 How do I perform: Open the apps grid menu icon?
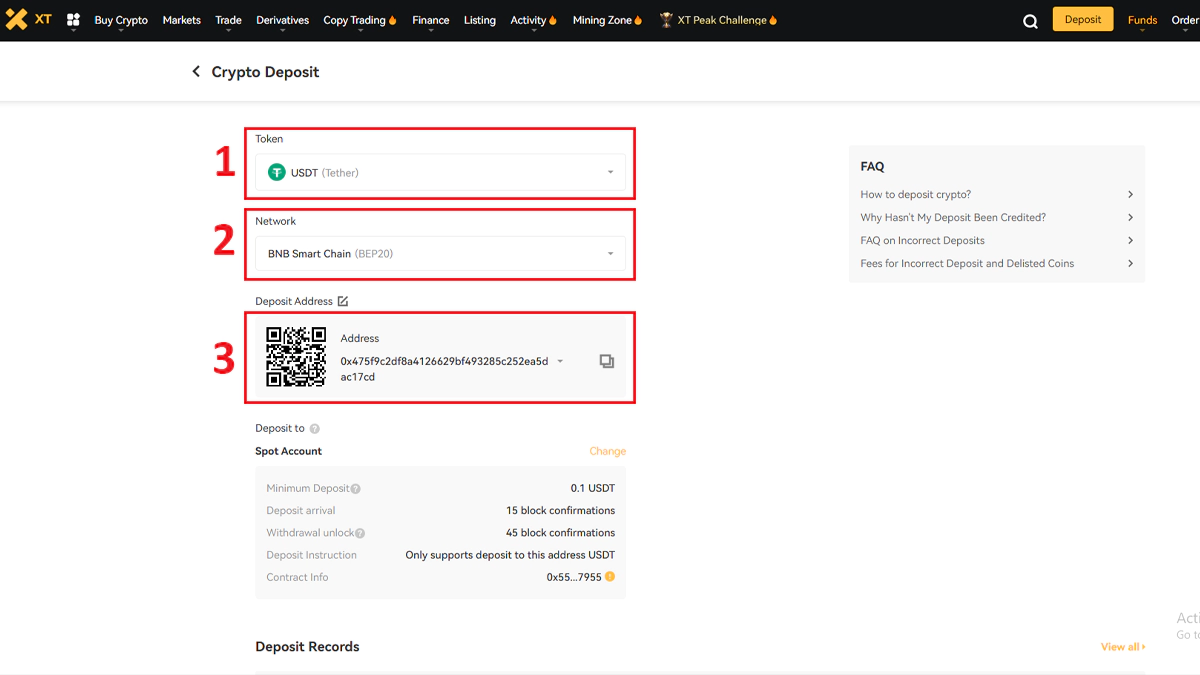73,20
